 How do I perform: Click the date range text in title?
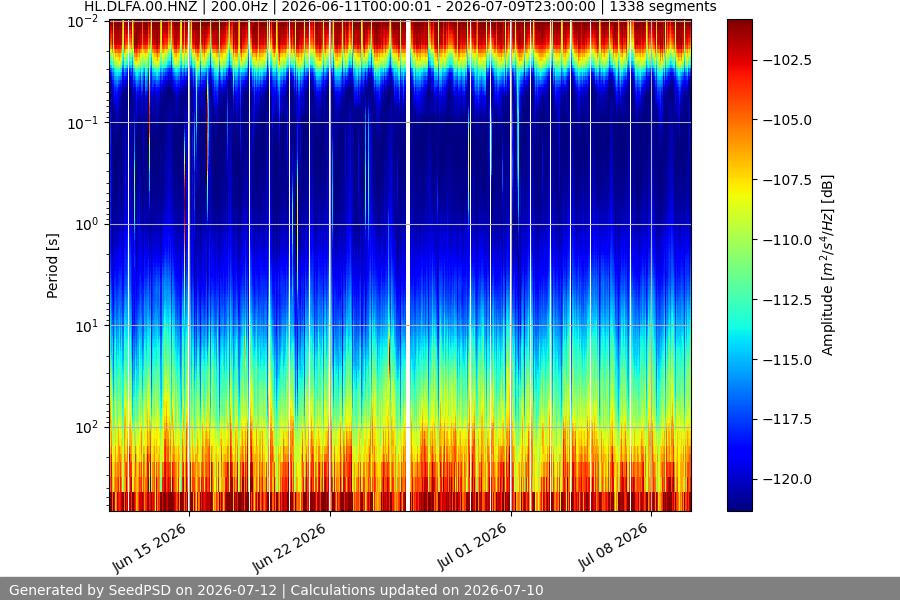pos(438,7)
